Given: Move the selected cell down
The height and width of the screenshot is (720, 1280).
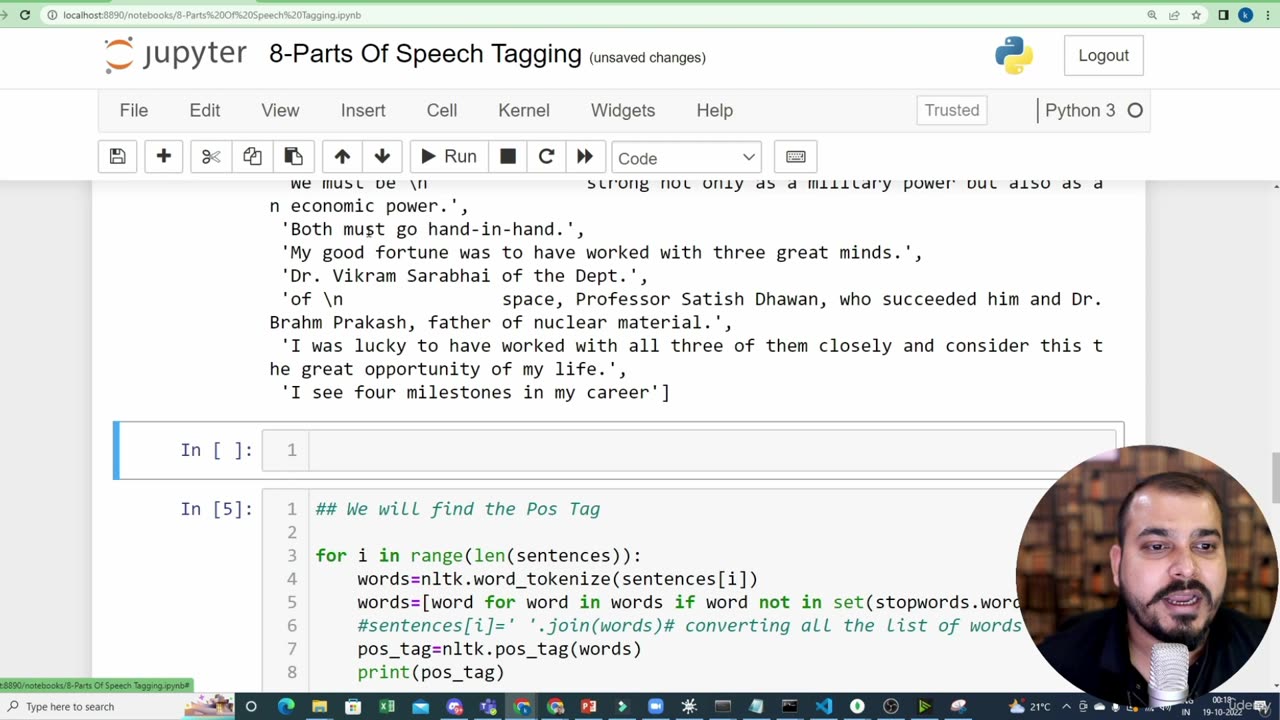Looking at the screenshot, I should click(x=382, y=157).
